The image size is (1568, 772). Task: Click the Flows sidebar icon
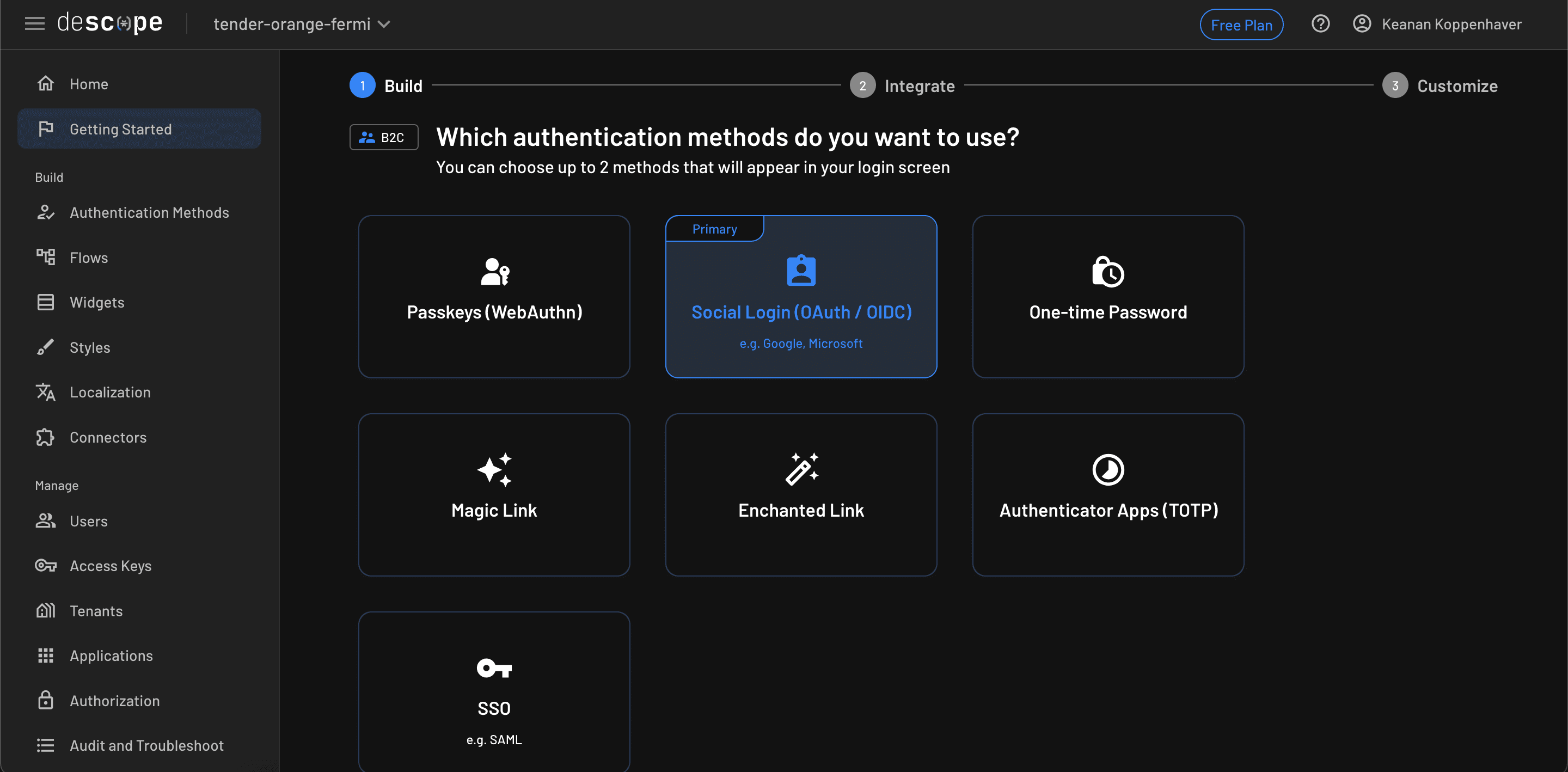point(46,257)
